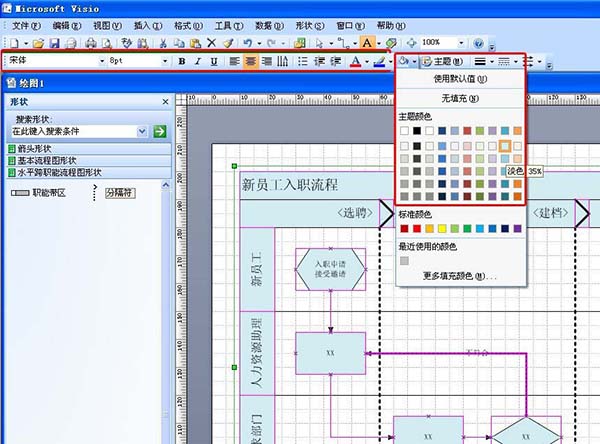Select the recently used gray swatch

404,261
